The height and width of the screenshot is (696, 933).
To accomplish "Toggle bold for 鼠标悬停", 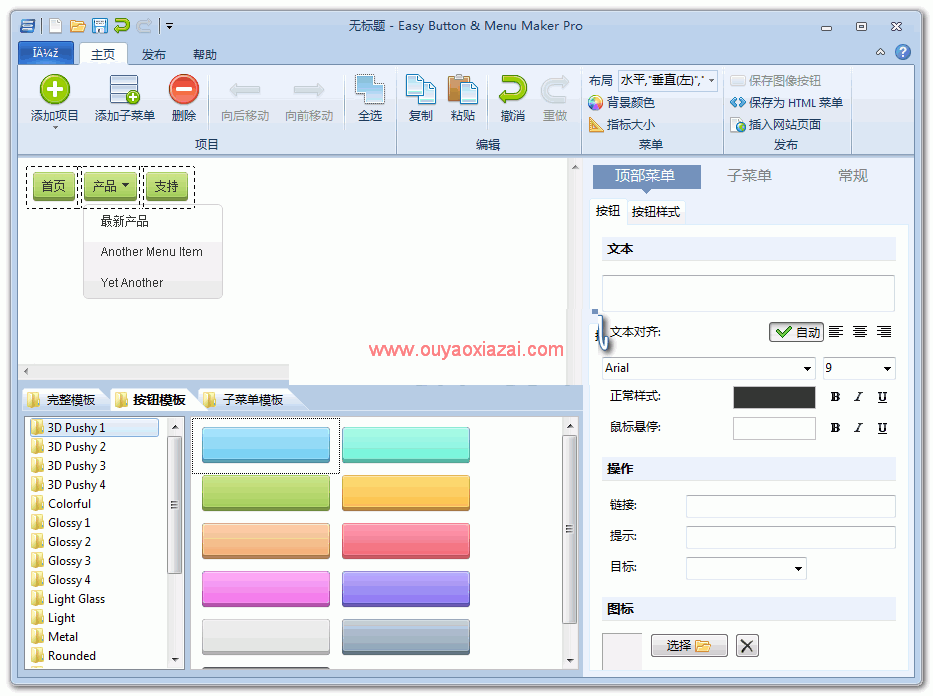I will click(x=835, y=428).
